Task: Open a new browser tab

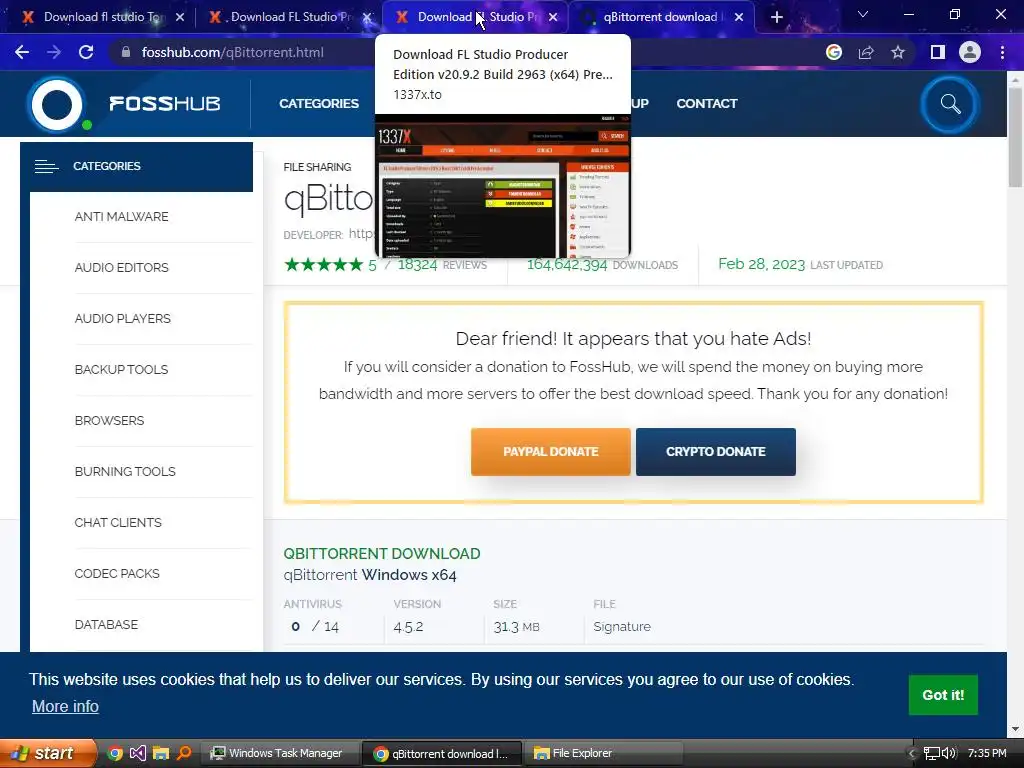Action: coord(776,17)
